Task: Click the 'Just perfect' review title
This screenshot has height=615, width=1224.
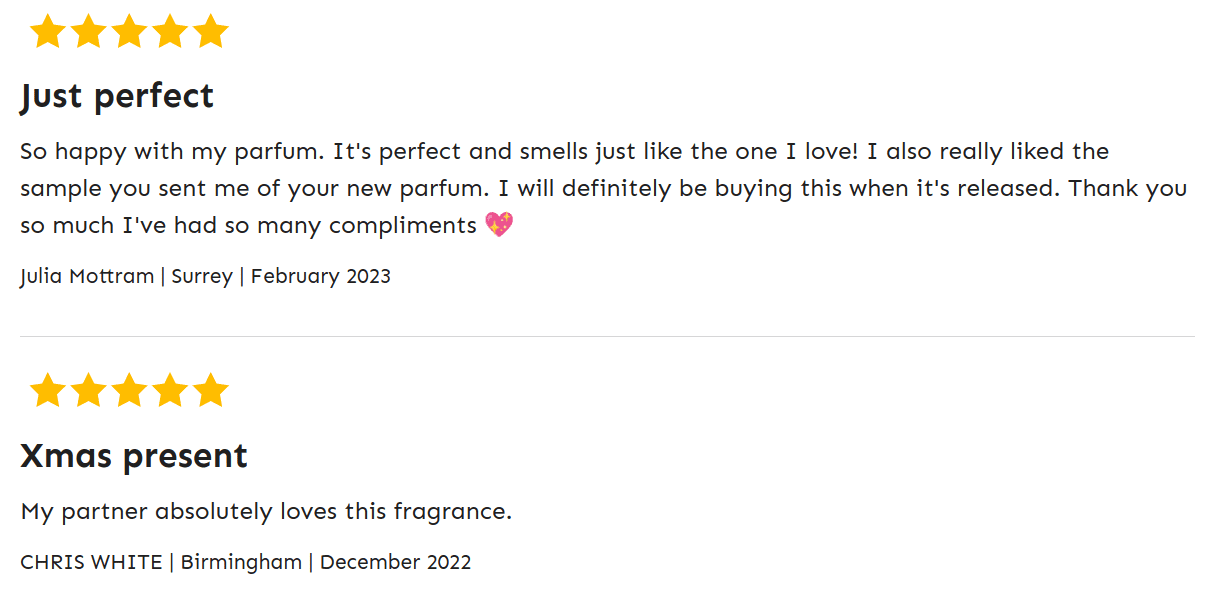Action: tap(117, 97)
